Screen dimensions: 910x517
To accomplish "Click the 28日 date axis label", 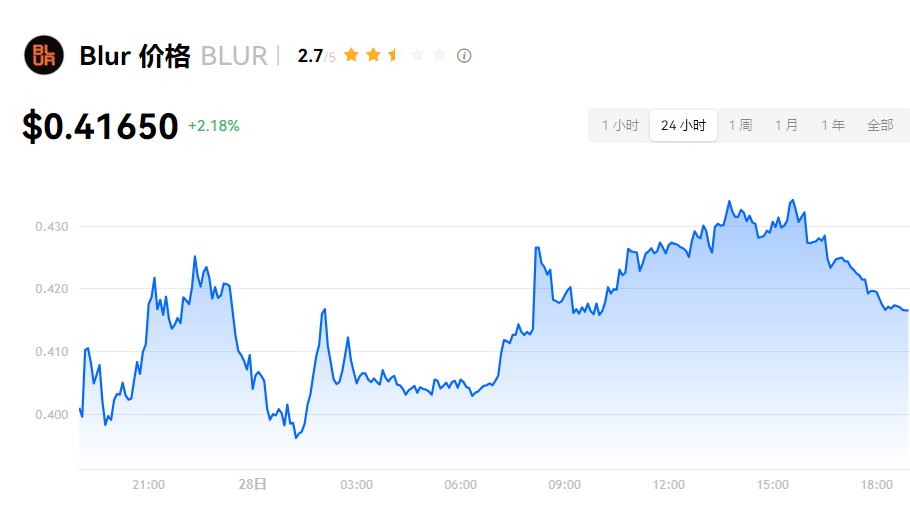I will click(253, 485).
